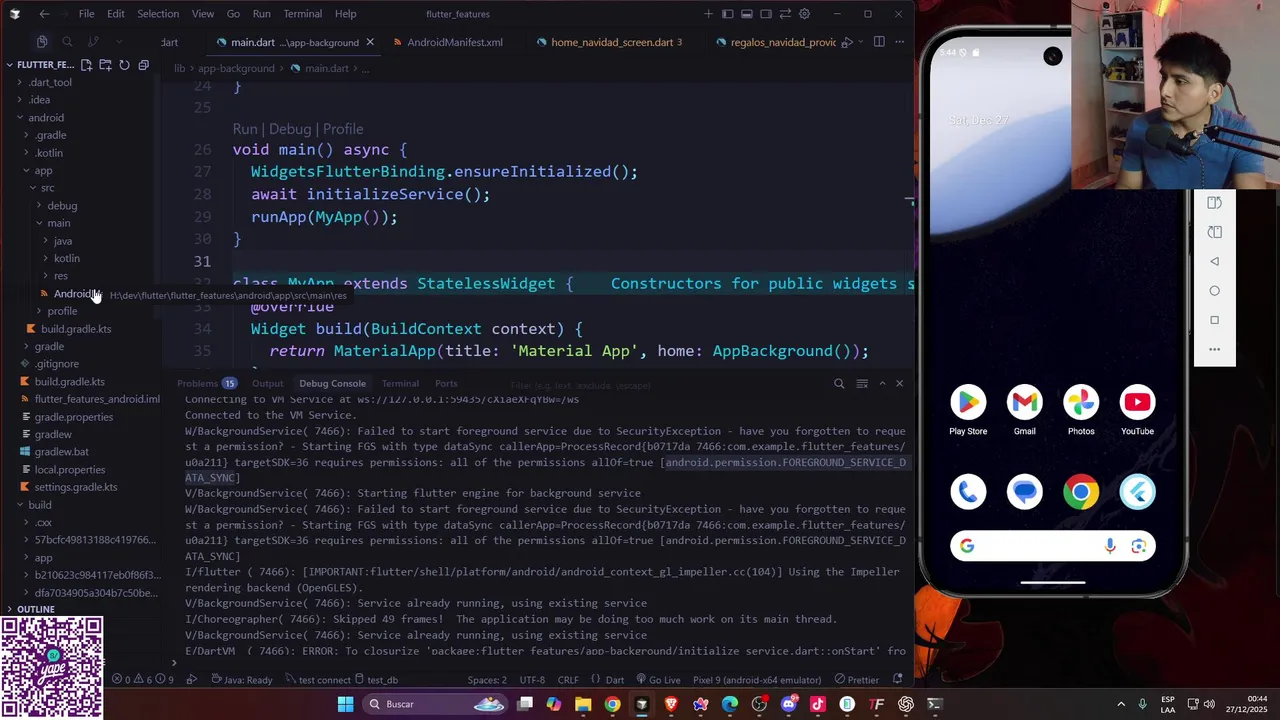Navigate back with the arrow
Image resolution: width=1280 pixels, height=720 pixels.
pos(44,14)
